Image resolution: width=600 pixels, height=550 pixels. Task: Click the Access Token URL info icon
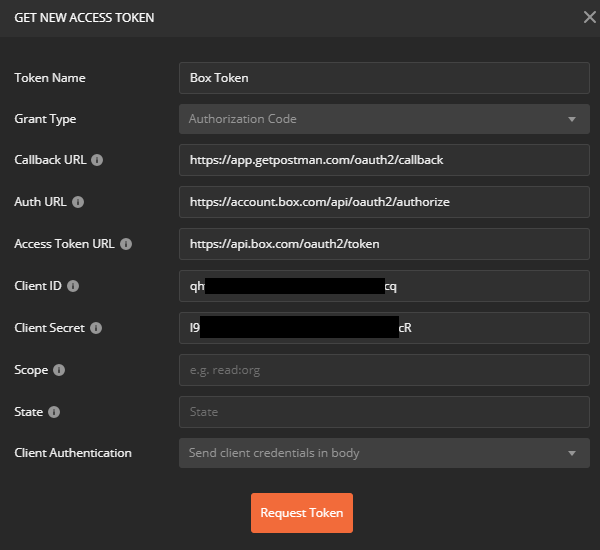coord(126,244)
